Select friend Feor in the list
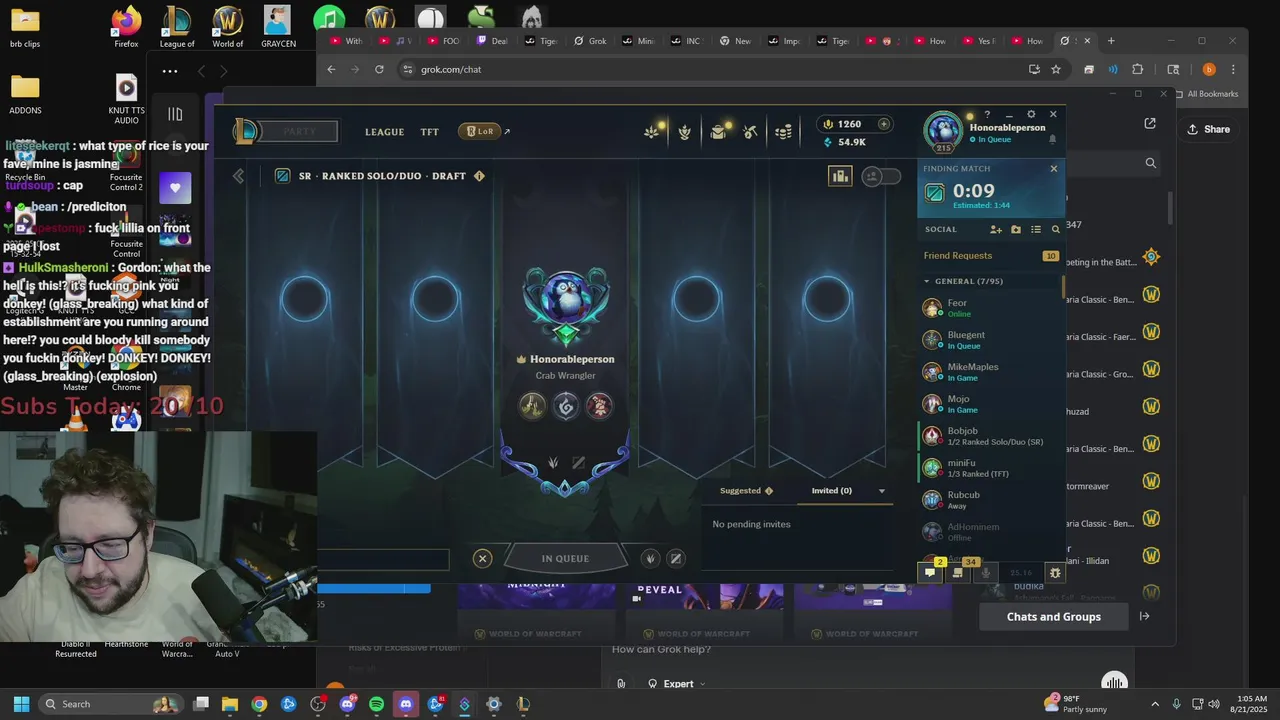Viewport: 1280px width, 720px height. pos(990,308)
